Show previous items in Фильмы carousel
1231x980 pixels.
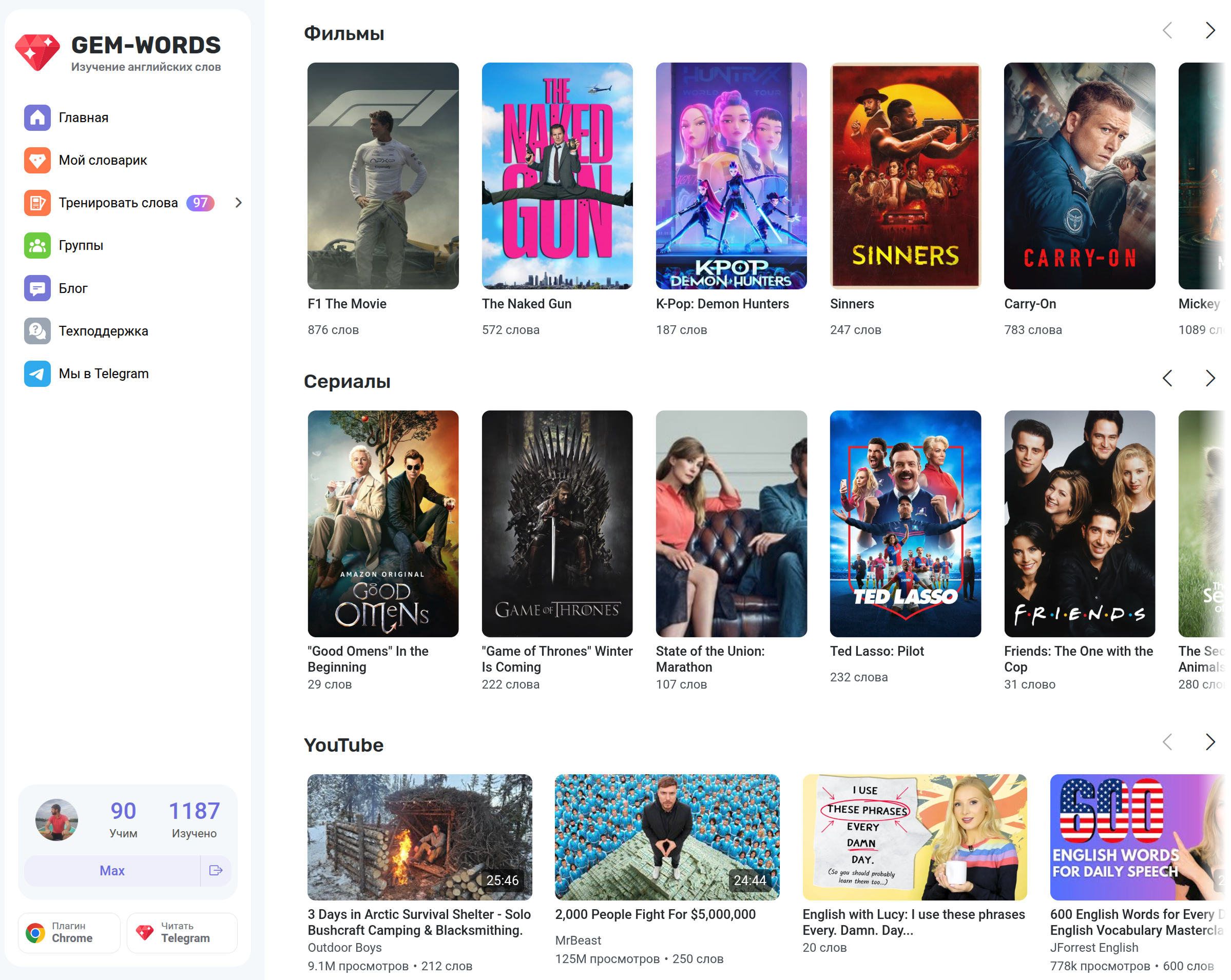coord(1168,31)
